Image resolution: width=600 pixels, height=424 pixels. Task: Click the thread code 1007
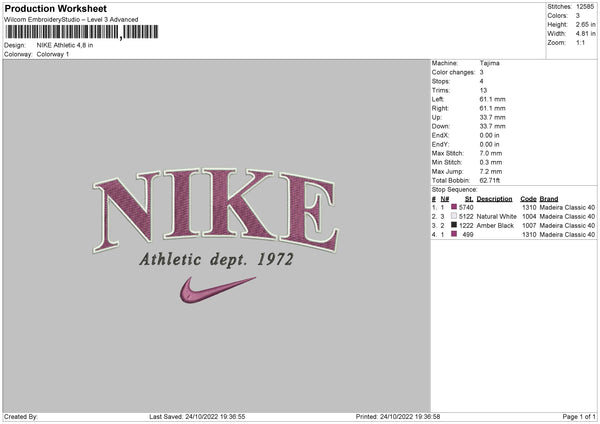[x=529, y=225]
